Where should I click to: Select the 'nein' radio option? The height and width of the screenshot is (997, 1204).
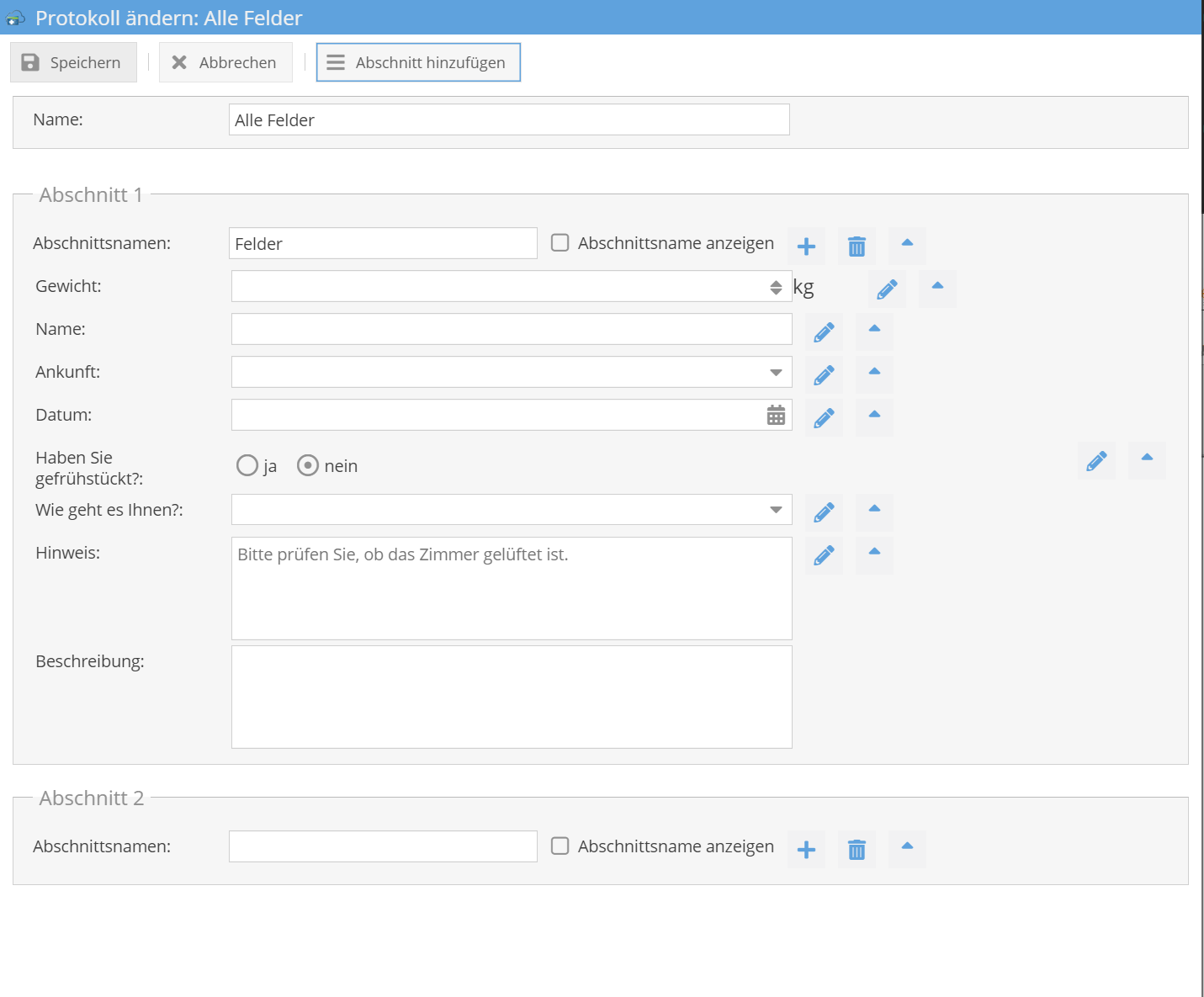point(308,466)
